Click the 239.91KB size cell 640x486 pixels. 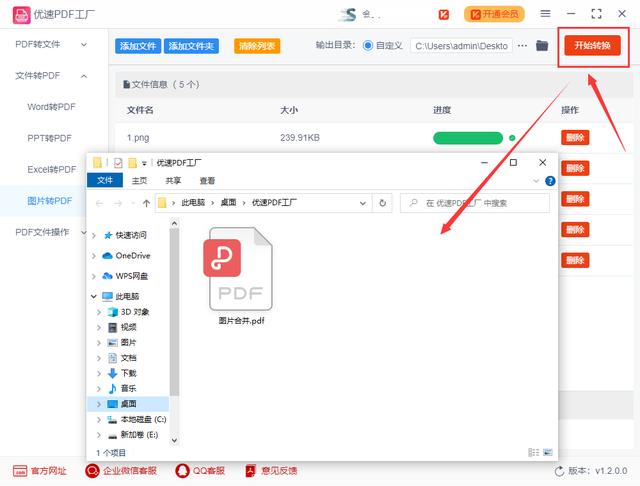click(300, 138)
